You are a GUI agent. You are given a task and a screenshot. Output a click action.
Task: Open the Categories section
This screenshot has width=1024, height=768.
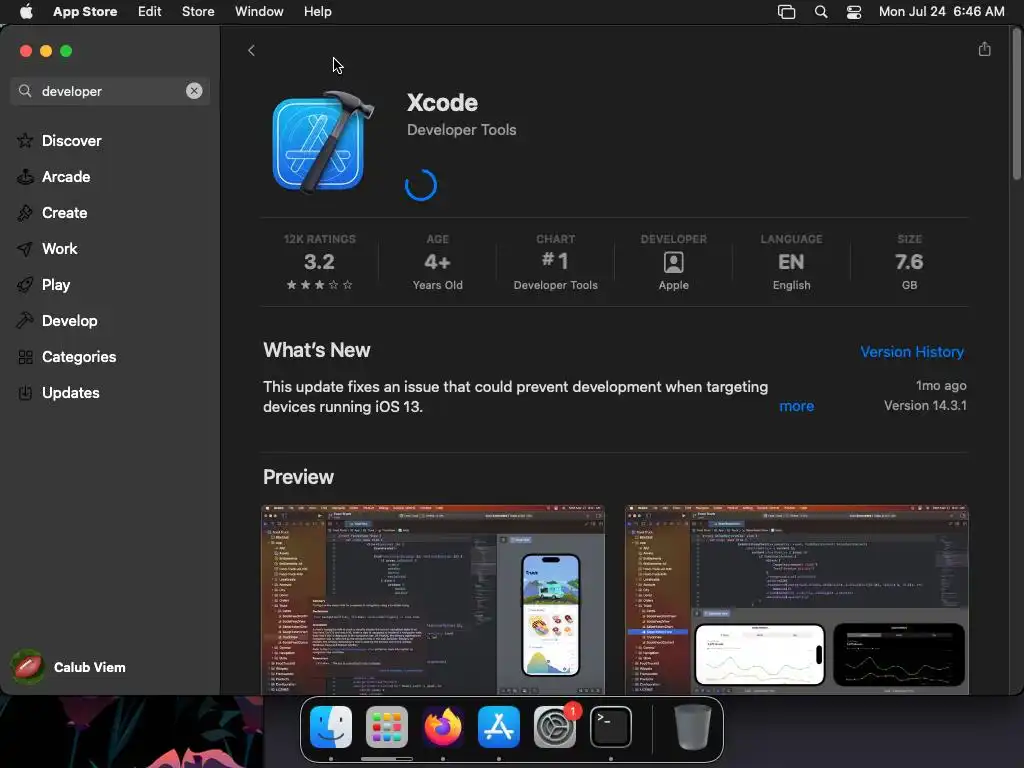(78, 357)
